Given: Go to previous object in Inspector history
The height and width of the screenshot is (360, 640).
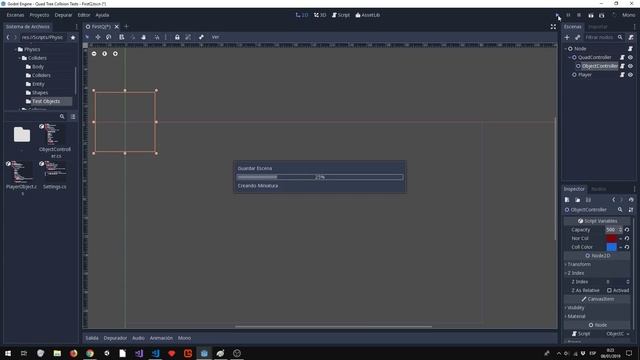Looking at the screenshot, I should click(x=613, y=200).
